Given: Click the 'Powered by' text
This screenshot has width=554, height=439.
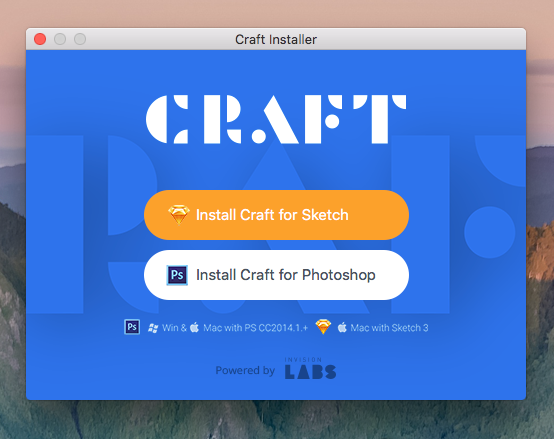Looking at the screenshot, I should click(x=245, y=370).
